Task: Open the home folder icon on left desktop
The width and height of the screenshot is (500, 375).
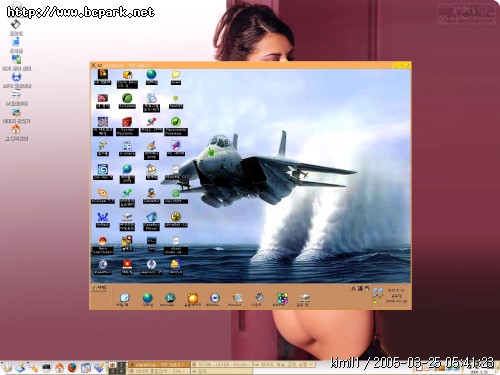Action: point(16,129)
